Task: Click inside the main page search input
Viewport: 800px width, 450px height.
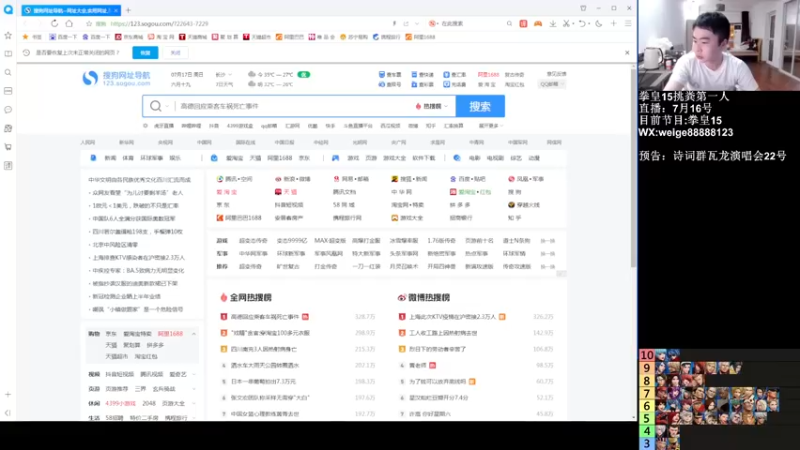Action: click(293, 106)
